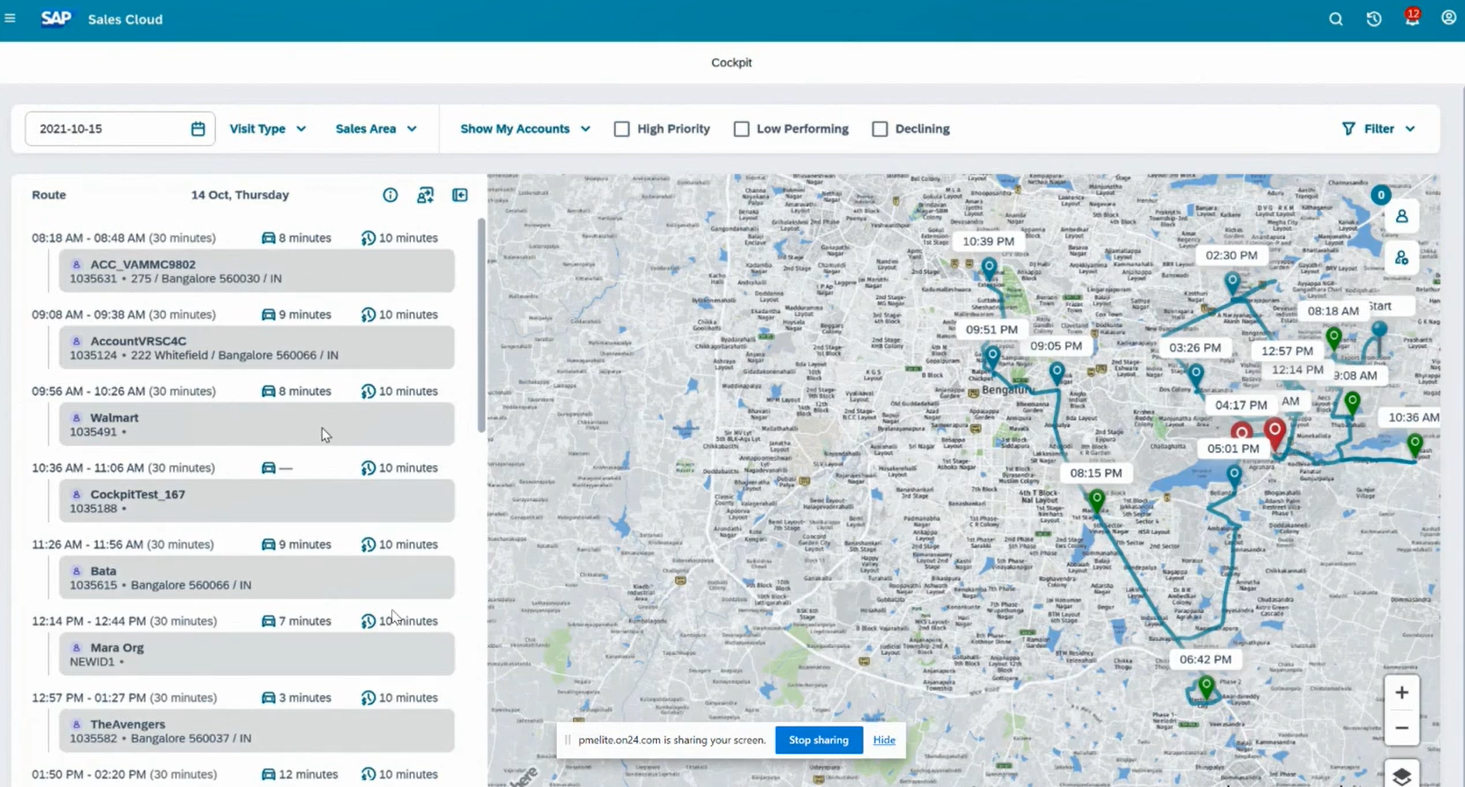This screenshot has width=1465, height=787.
Task: Click the 09:56 AM - 10:26 AM time slot
Action: coord(124,391)
